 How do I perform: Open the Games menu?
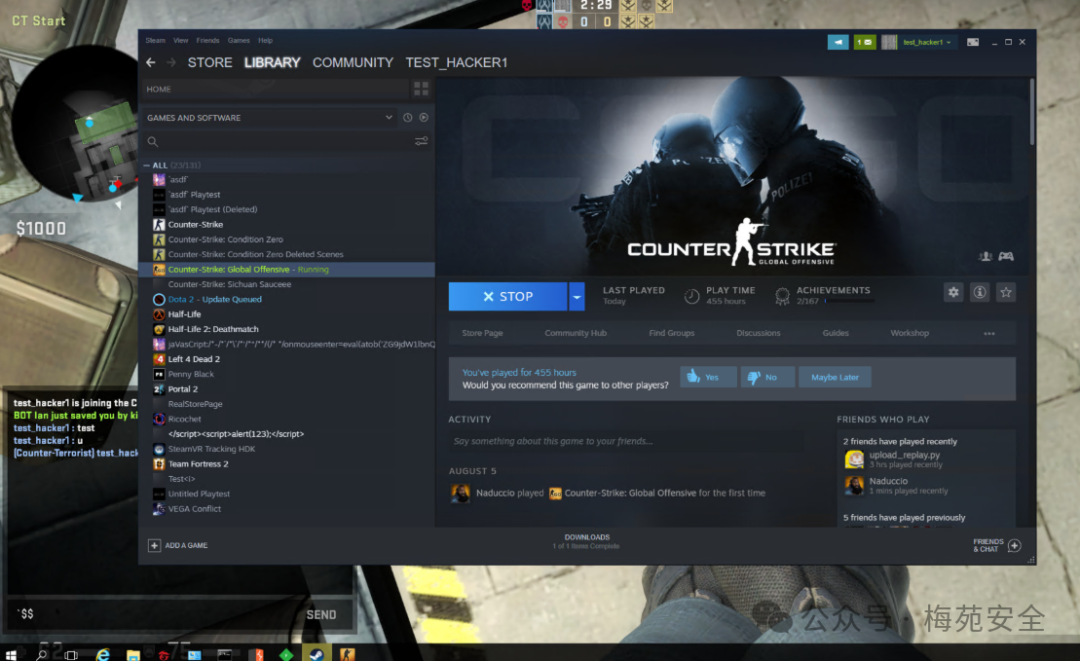[x=238, y=41]
